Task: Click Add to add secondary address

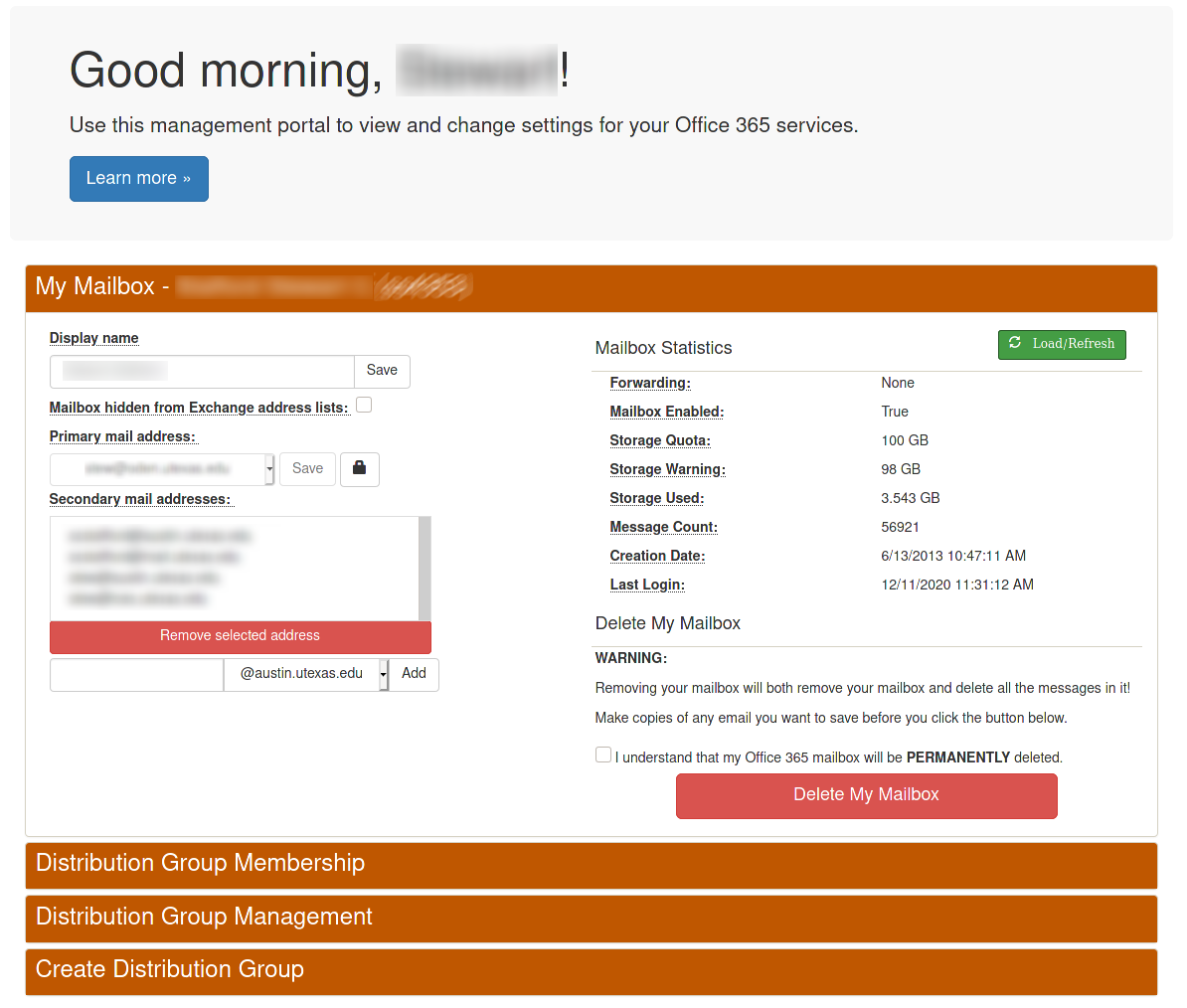Action: pos(414,674)
